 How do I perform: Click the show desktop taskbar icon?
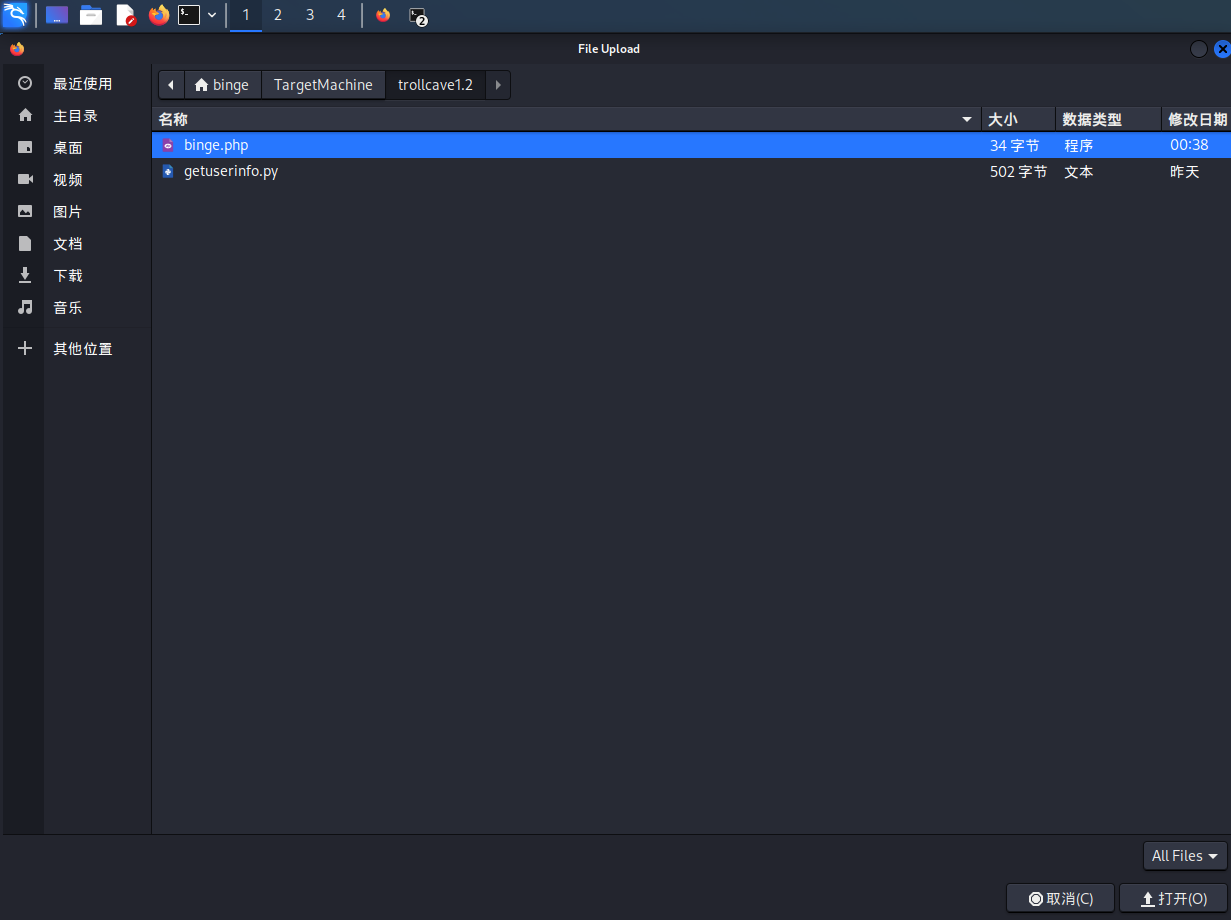(57, 15)
